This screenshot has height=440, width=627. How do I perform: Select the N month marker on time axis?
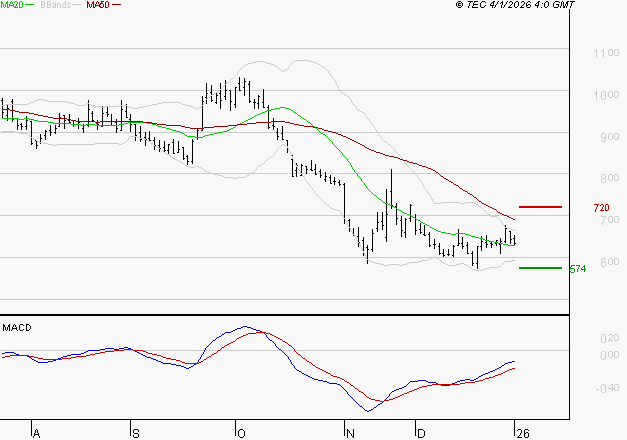coord(350,433)
